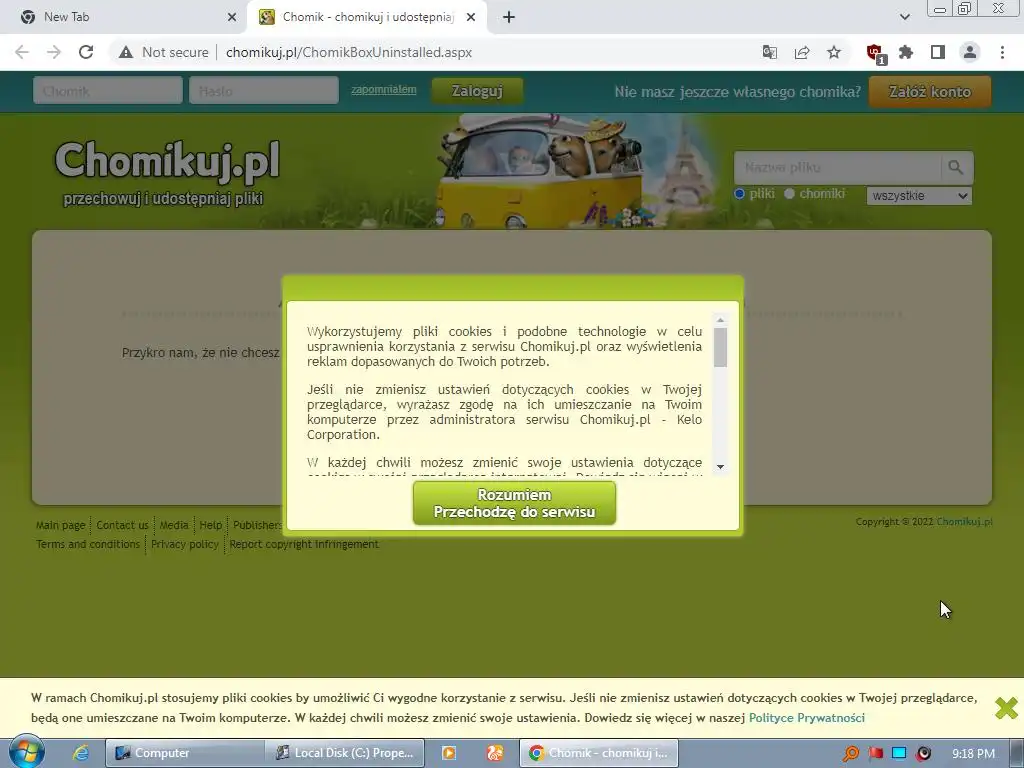This screenshot has width=1024, height=768.
Task: Click the red flag tray icon
Action: tap(875, 754)
